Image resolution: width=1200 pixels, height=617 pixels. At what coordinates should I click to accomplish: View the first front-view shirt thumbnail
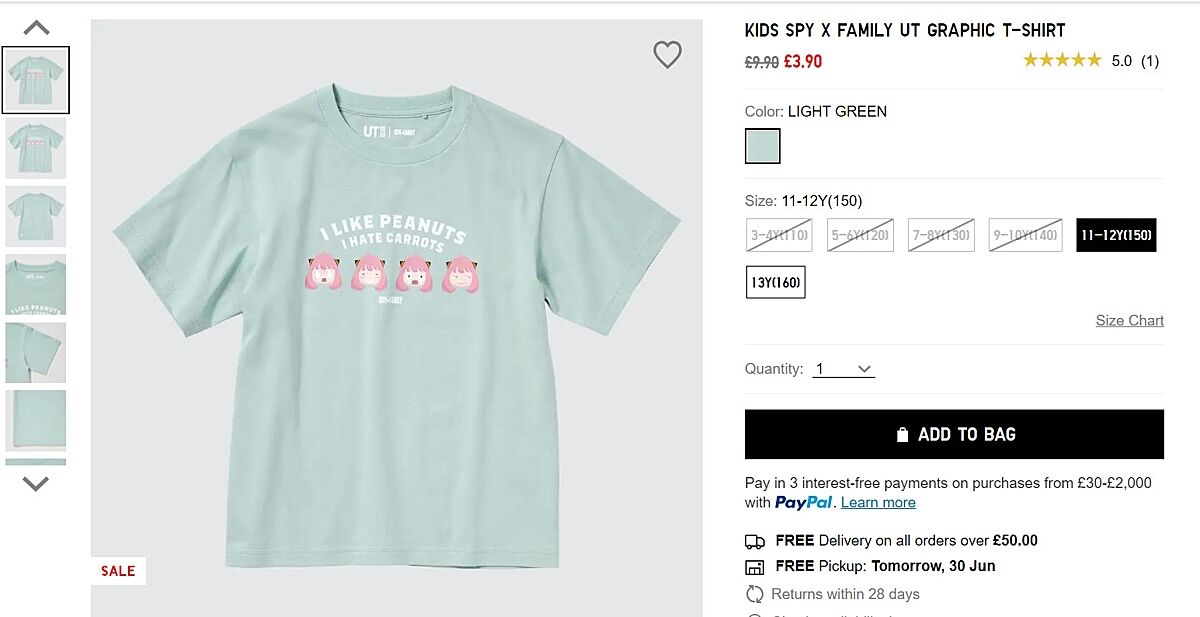pyautogui.click(x=36, y=80)
